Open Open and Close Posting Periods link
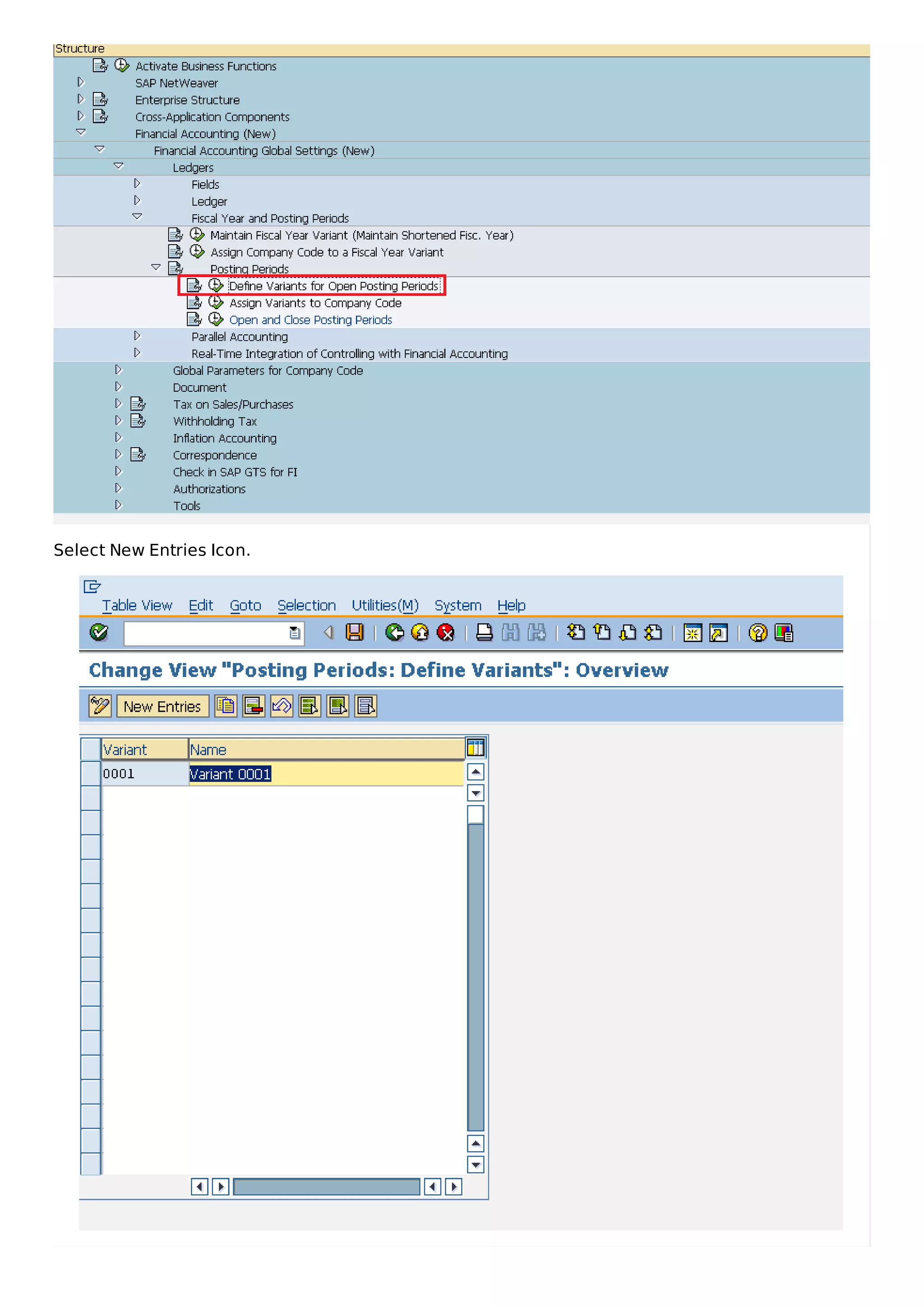This screenshot has height=1308, width=924. pyautogui.click(x=310, y=320)
